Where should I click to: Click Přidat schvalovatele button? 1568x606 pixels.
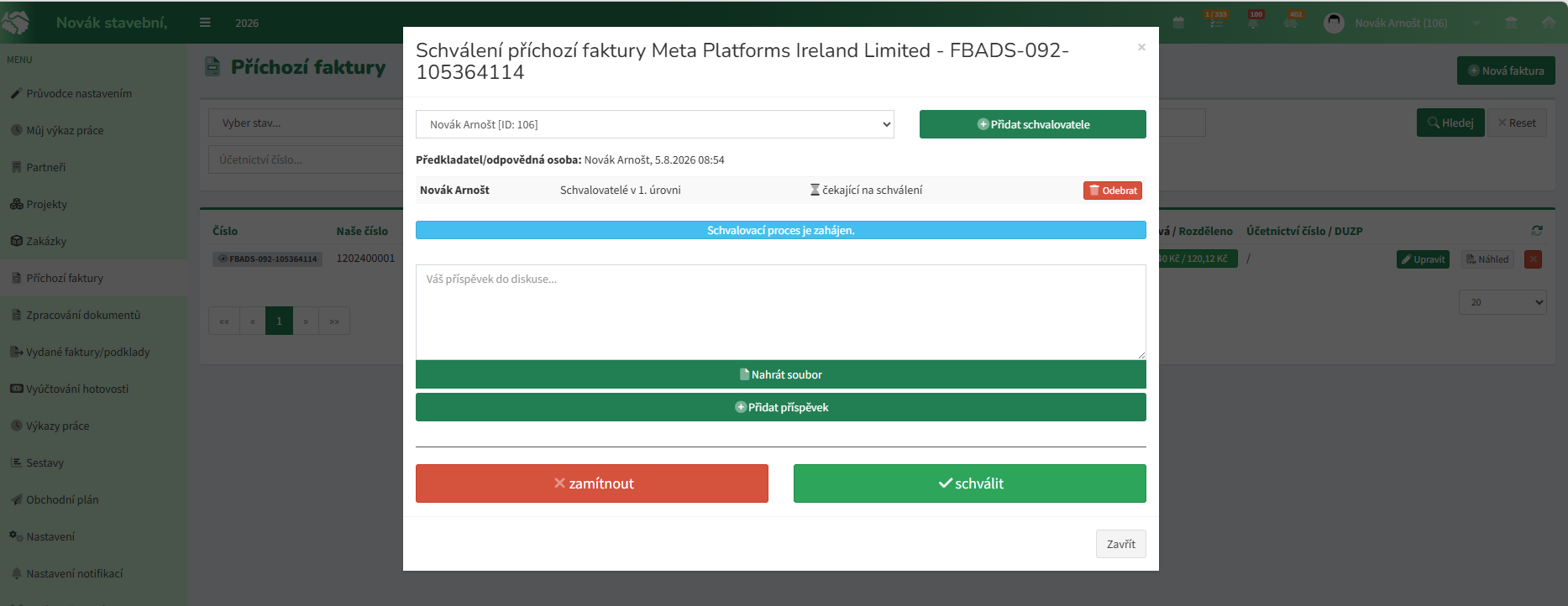[1033, 124]
